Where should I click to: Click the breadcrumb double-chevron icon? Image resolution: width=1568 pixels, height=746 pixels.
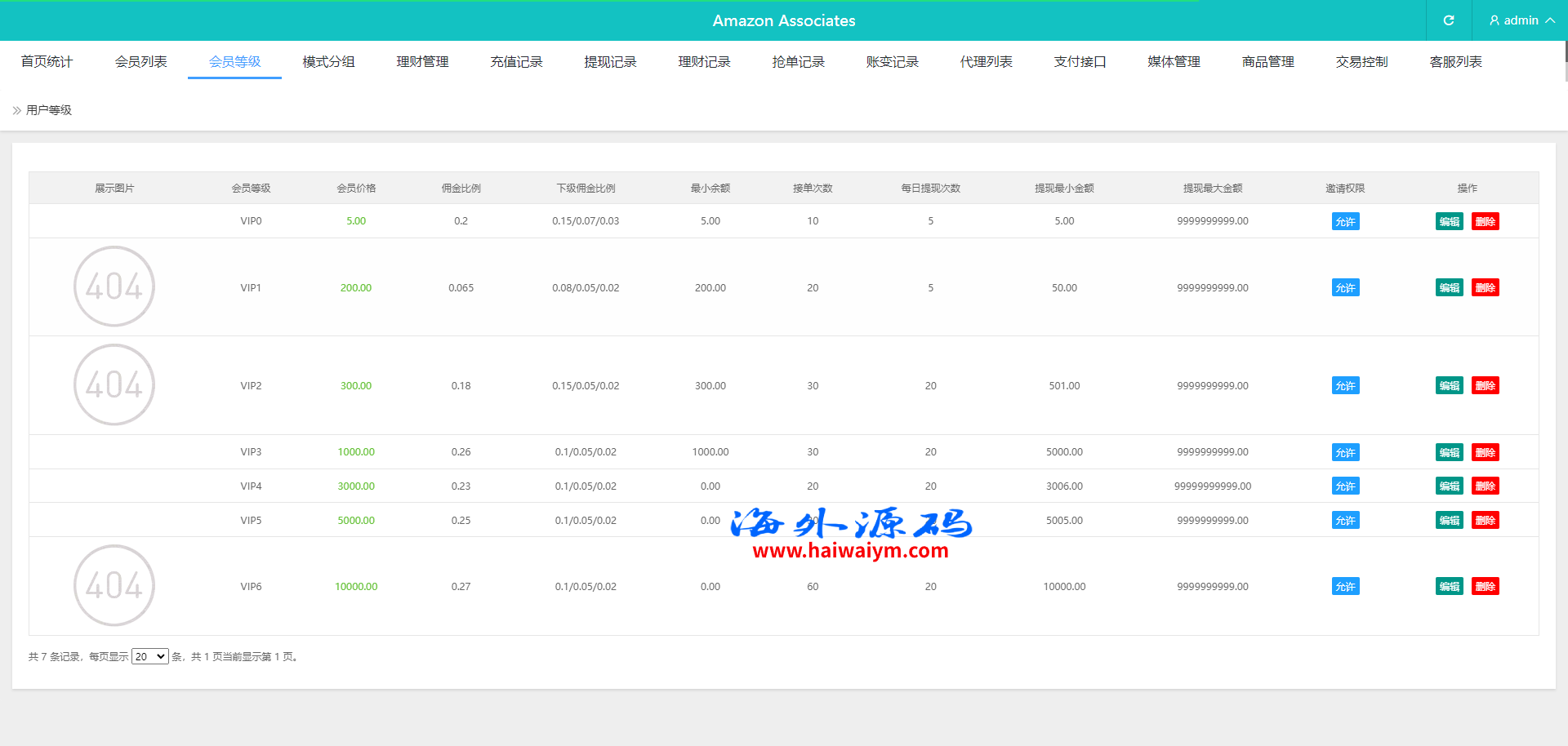click(16, 110)
